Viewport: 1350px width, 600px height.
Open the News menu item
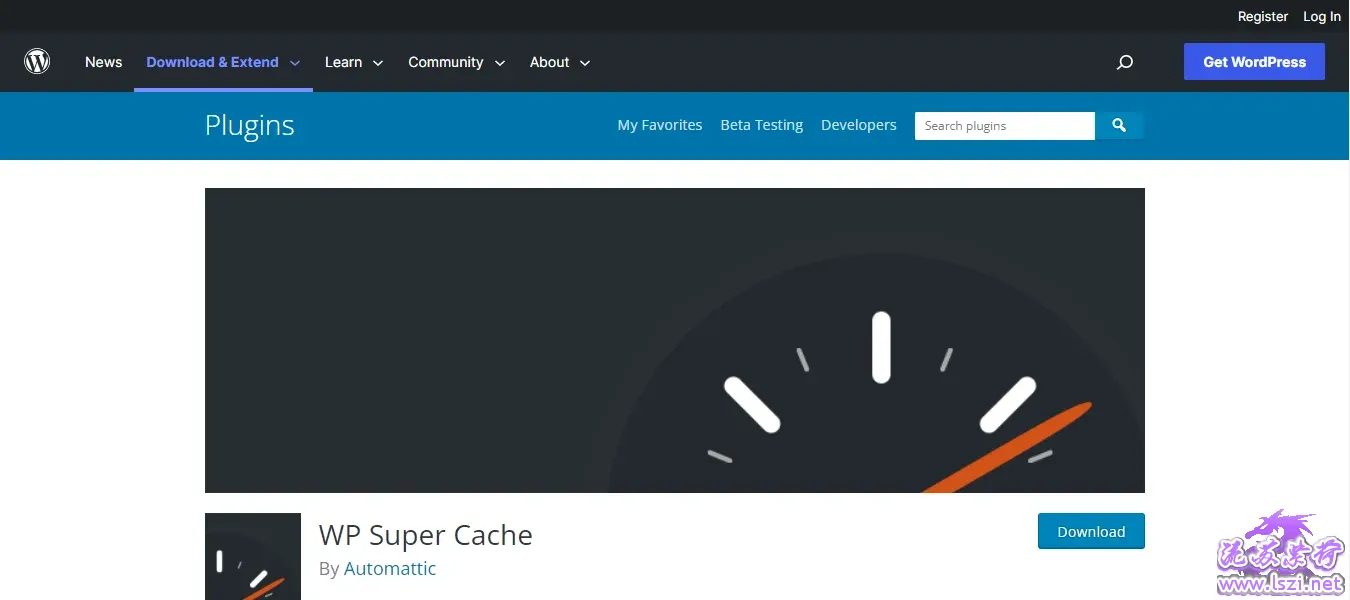(104, 62)
